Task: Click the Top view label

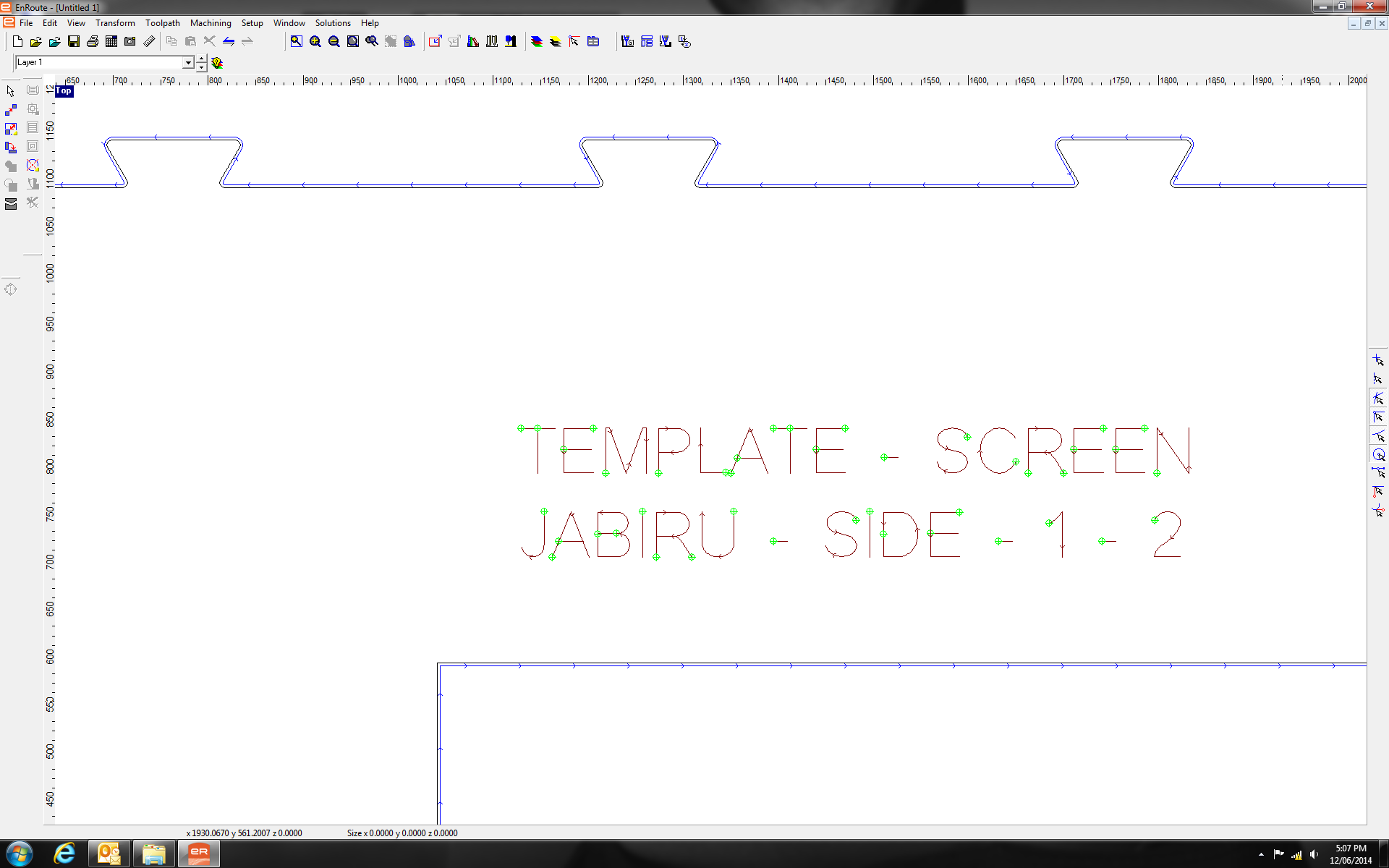Action: [x=64, y=91]
